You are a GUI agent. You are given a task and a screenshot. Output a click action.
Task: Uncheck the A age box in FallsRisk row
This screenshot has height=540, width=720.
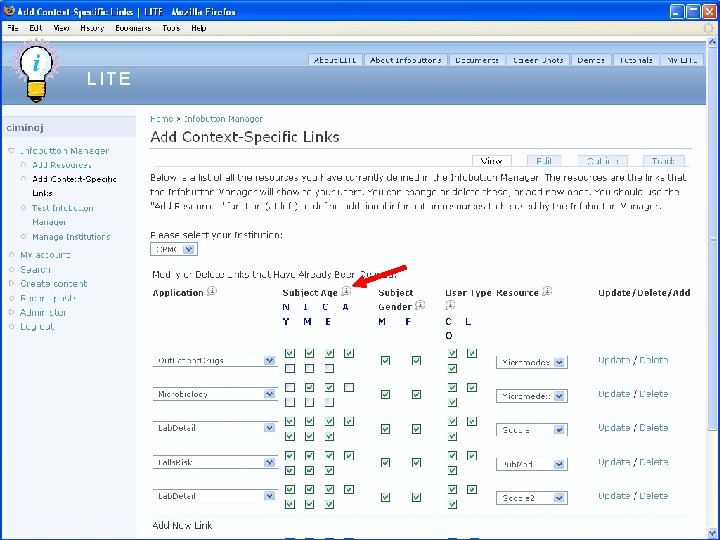pos(349,456)
